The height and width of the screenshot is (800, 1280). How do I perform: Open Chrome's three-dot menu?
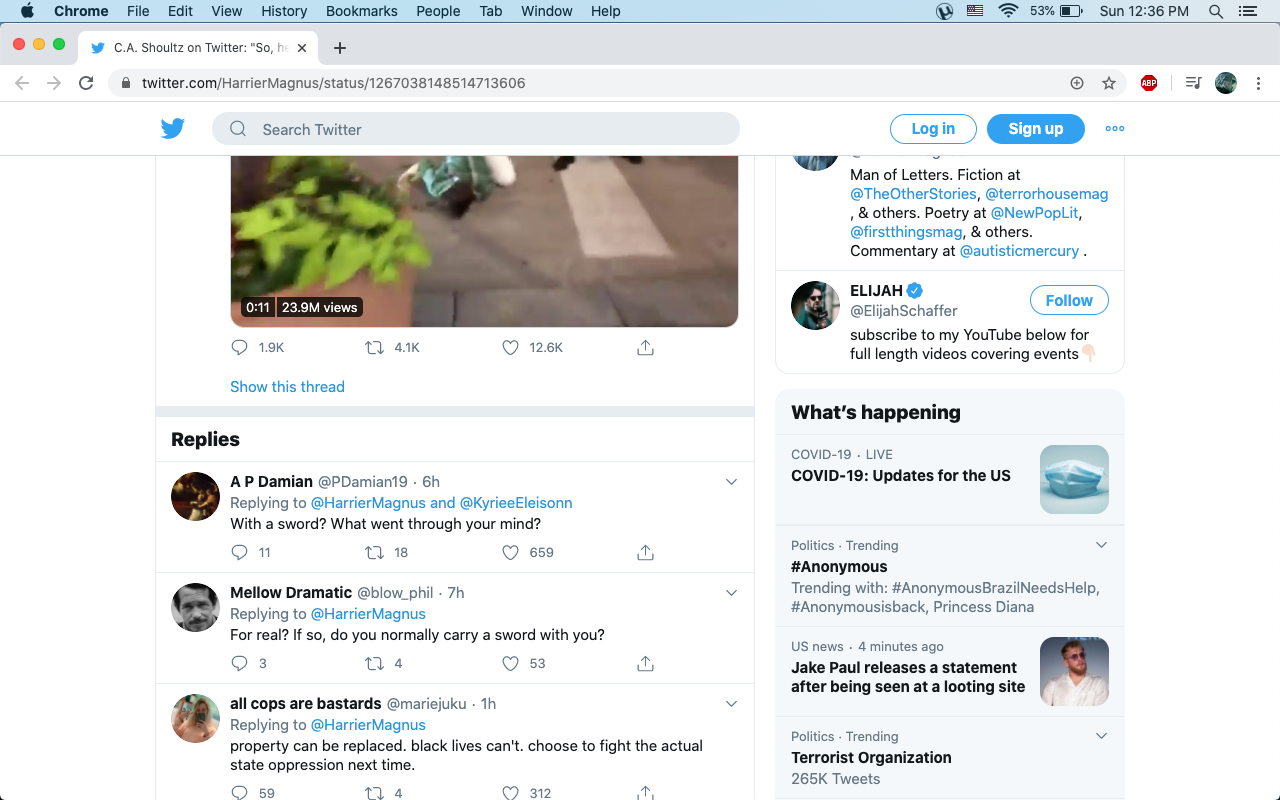tap(1258, 83)
